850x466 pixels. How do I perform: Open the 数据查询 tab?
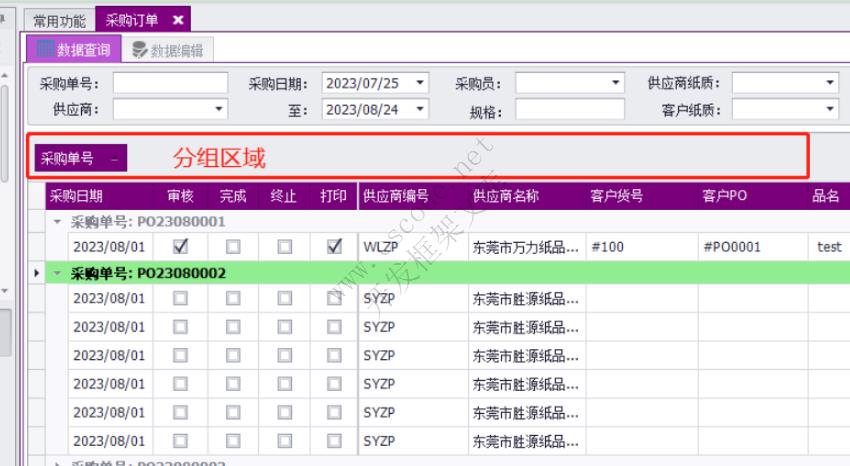pyautogui.click(x=74, y=50)
